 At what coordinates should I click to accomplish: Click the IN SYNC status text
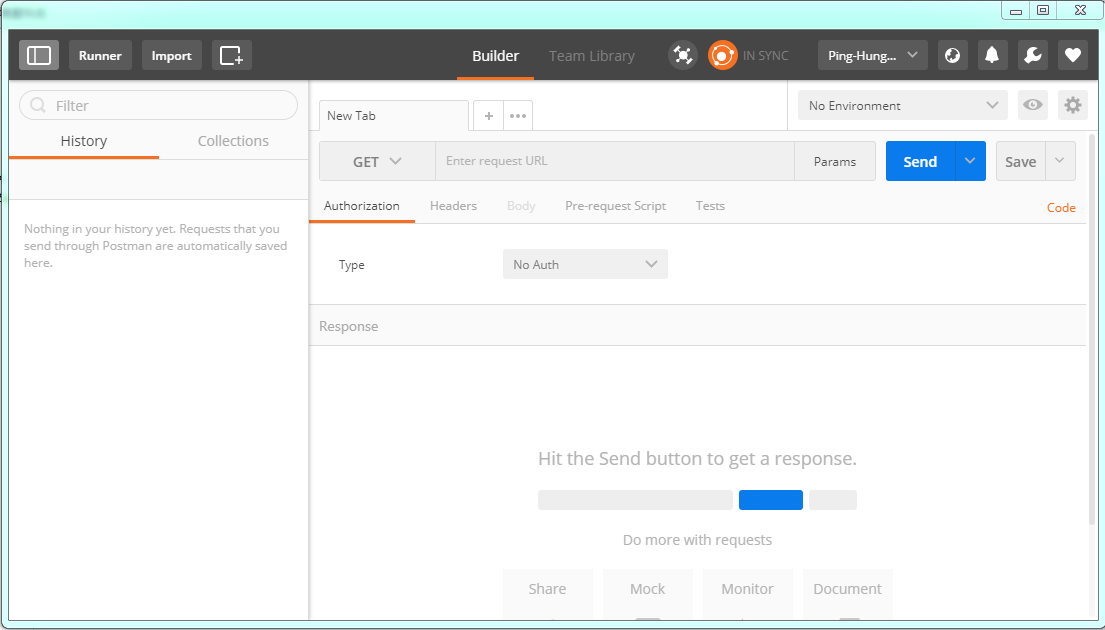pos(765,56)
